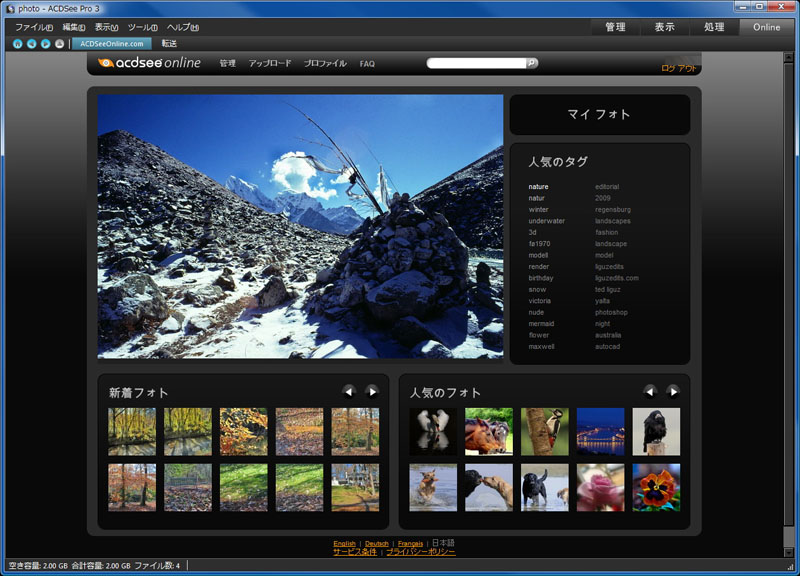The image size is (800, 576).
Task: Switch to the 表示 mode tab at top right
Action: tap(665, 27)
